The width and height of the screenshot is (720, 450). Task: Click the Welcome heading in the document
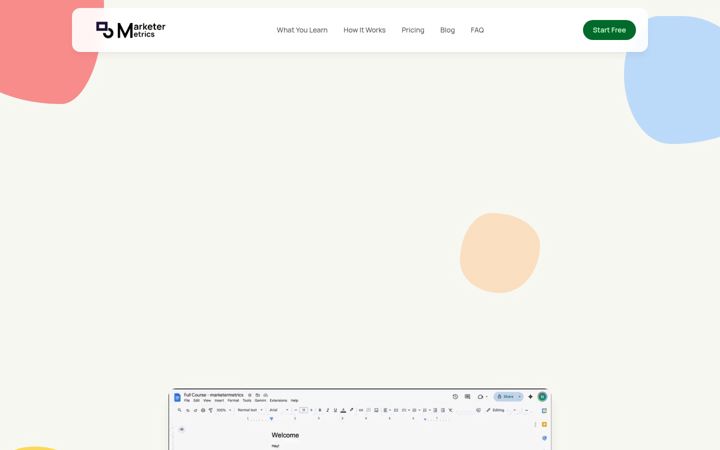tap(285, 435)
